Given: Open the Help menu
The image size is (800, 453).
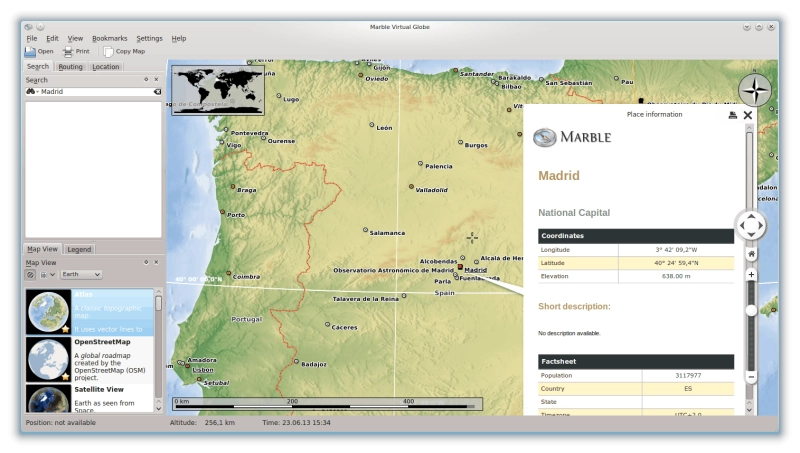Looking at the screenshot, I should (x=179, y=38).
